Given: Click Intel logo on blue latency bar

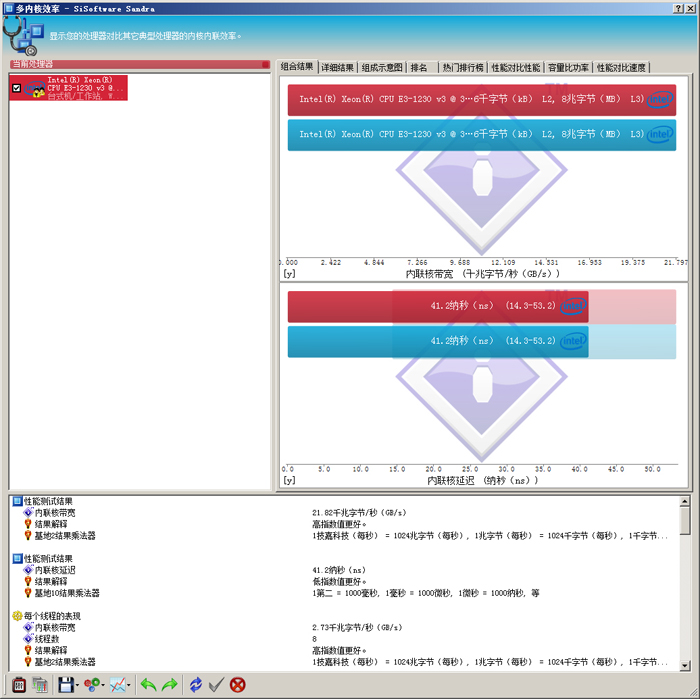Looking at the screenshot, I should (573, 341).
